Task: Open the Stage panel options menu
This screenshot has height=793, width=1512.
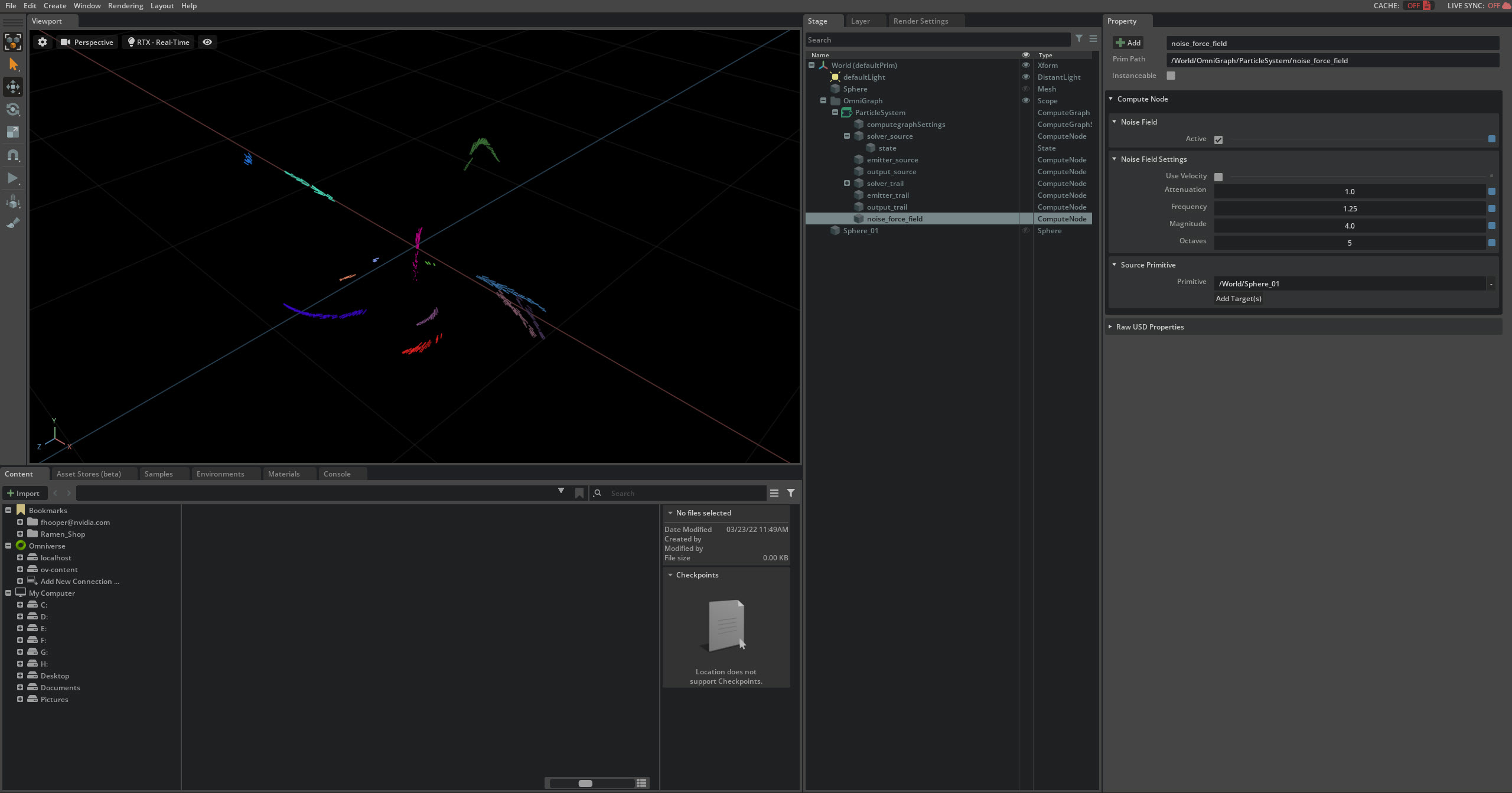Action: 1093,38
